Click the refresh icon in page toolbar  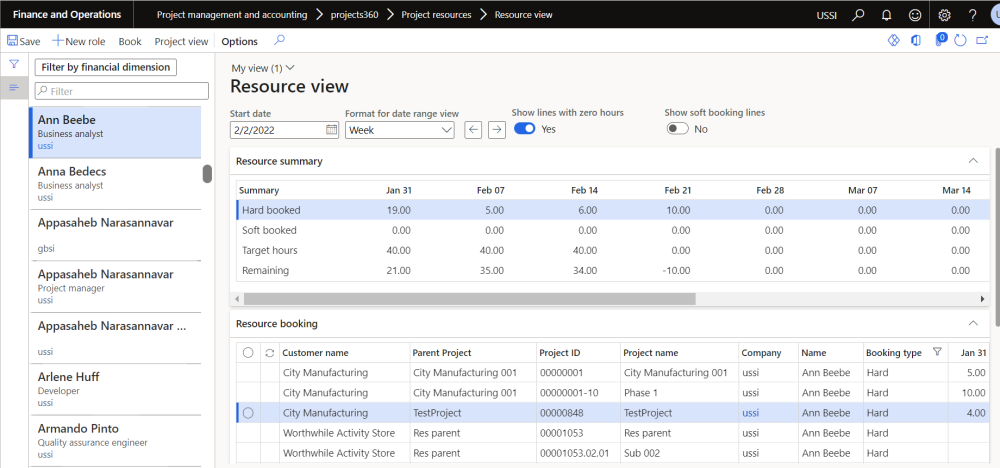(960, 41)
